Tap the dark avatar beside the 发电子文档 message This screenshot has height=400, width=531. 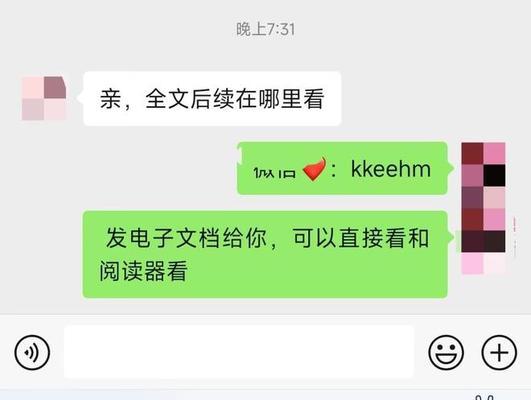(483, 219)
